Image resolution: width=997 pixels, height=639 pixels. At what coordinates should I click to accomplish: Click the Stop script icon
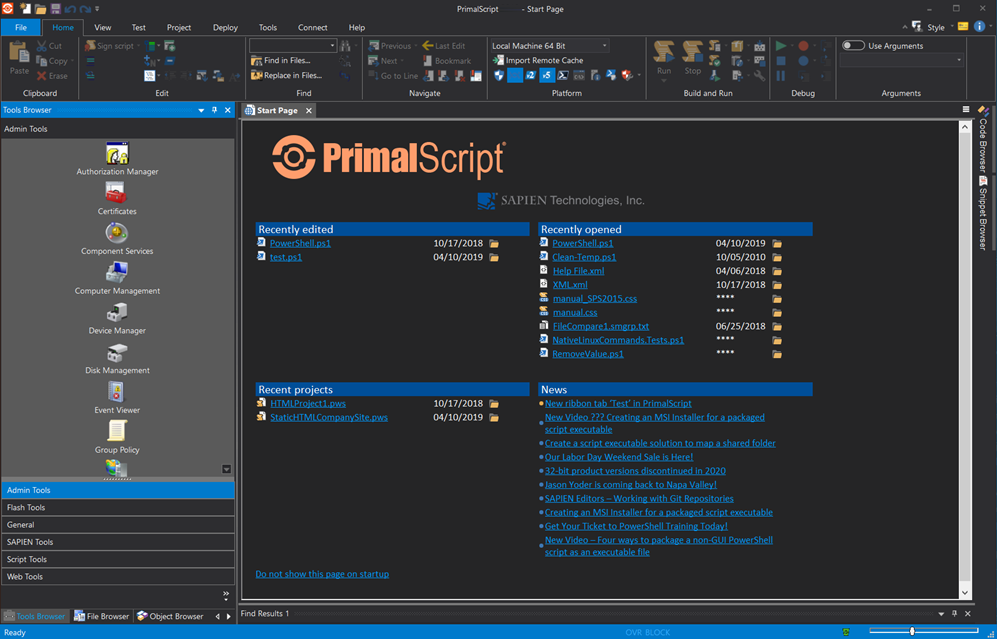(692, 52)
